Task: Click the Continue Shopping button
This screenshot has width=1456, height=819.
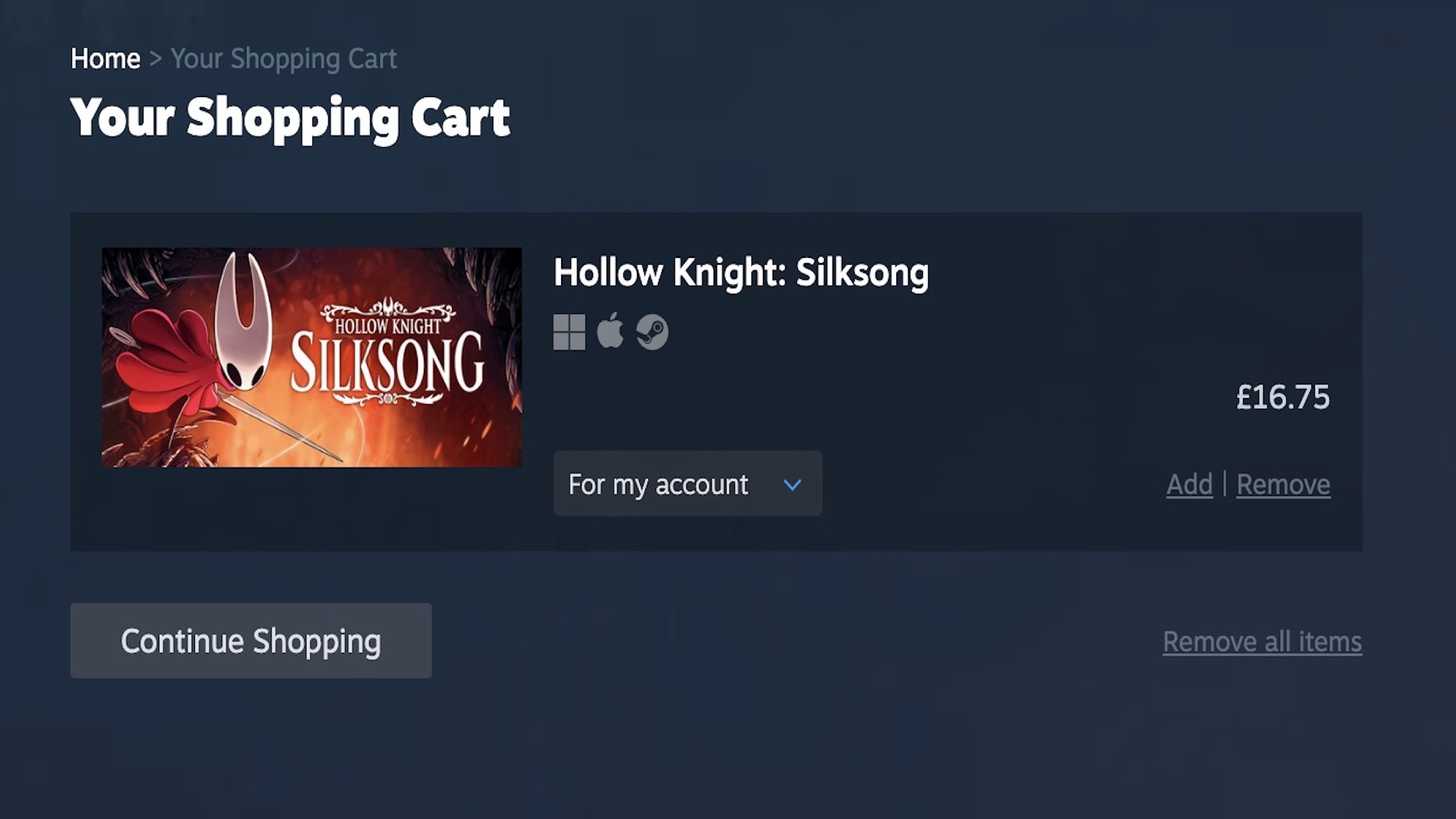Action: (251, 641)
